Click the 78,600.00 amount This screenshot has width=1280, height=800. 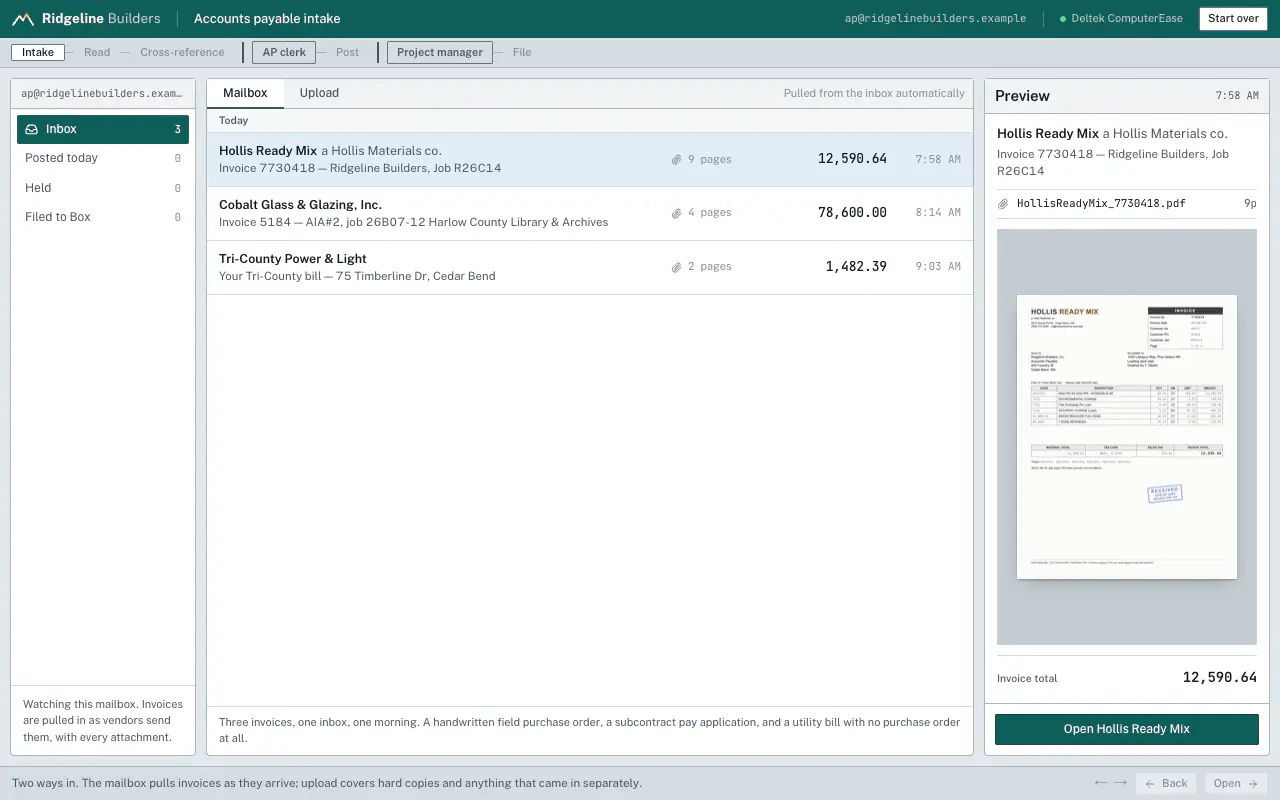[x=852, y=213]
